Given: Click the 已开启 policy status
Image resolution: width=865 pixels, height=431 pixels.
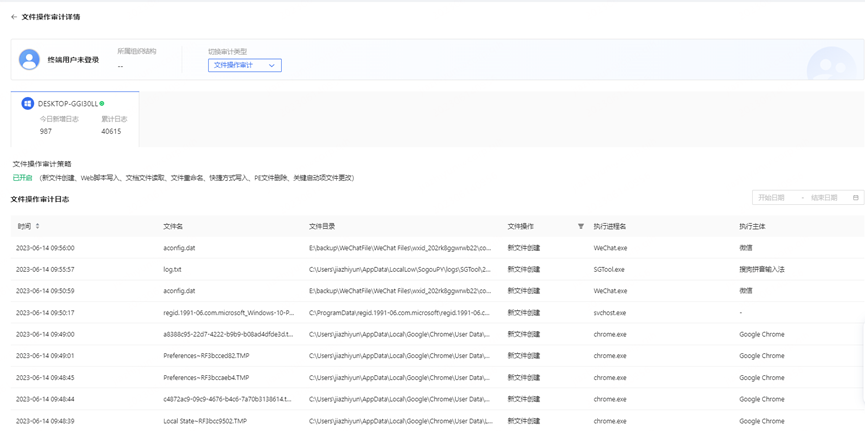Looking at the screenshot, I should (x=23, y=178).
